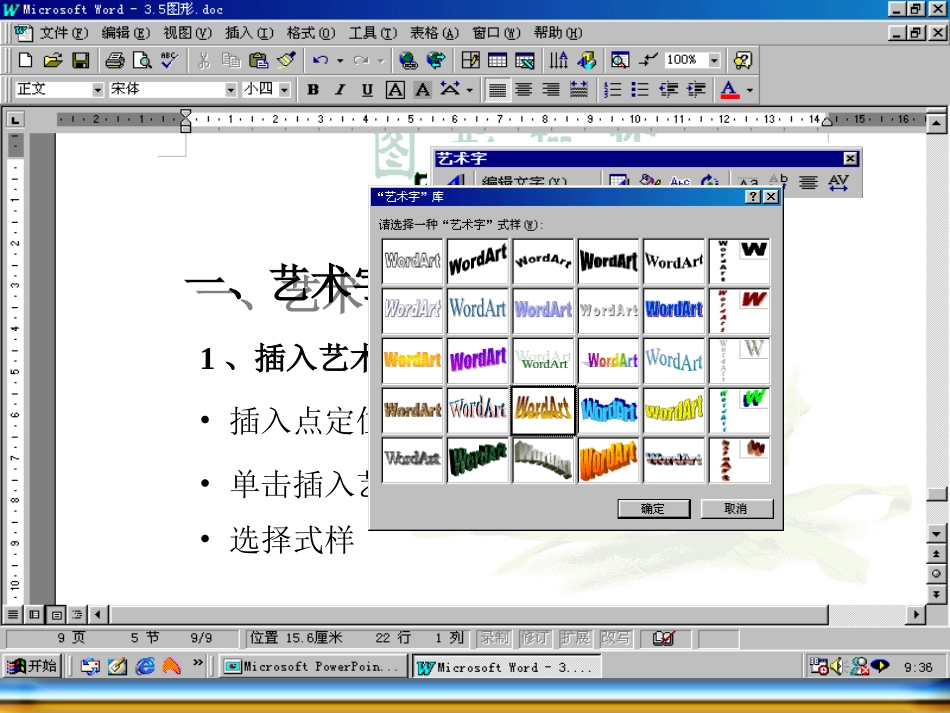The width and height of the screenshot is (950, 713).
Task: Open the Document Map
Action: coord(620,60)
